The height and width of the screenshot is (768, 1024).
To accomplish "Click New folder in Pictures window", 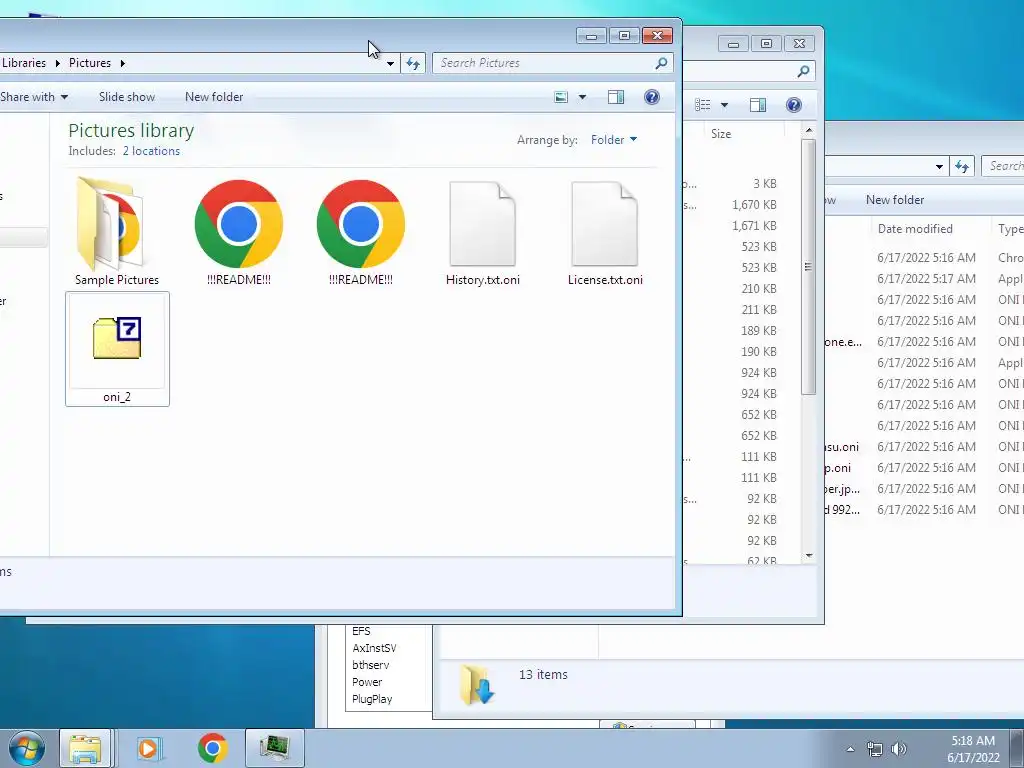I will pos(214,97).
